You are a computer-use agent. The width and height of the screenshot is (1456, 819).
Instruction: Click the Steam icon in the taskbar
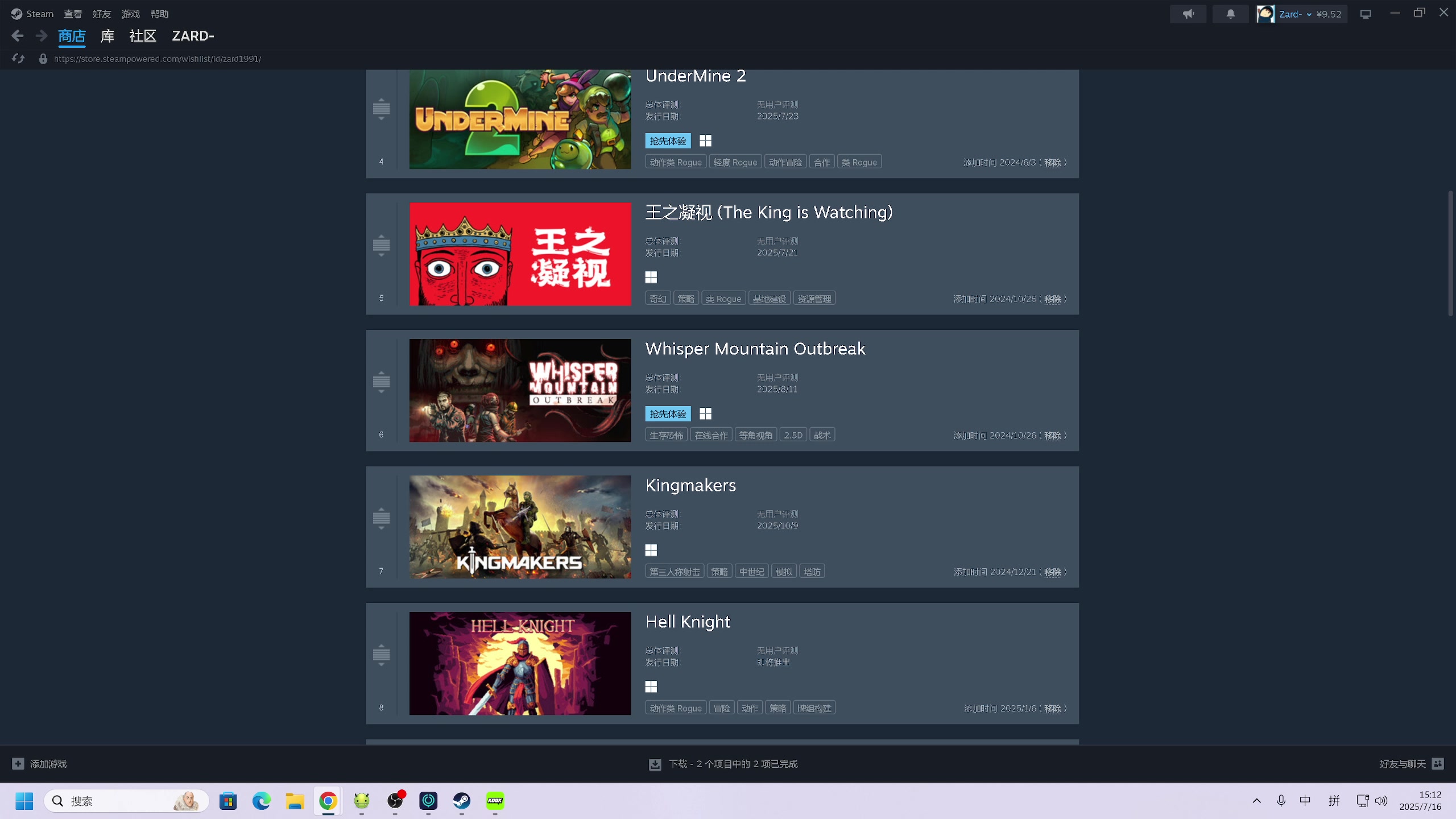(x=462, y=801)
